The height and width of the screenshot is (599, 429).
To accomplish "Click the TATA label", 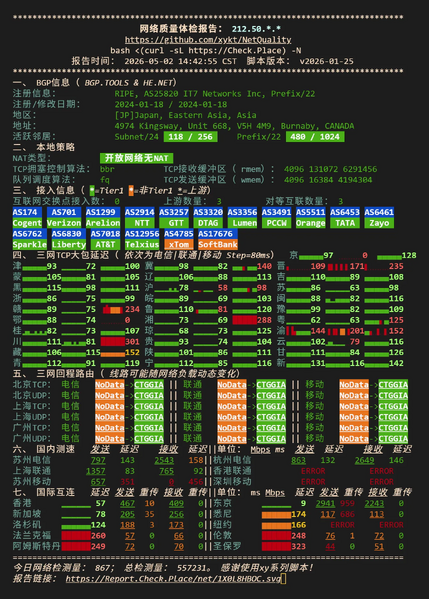I will tap(345, 223).
